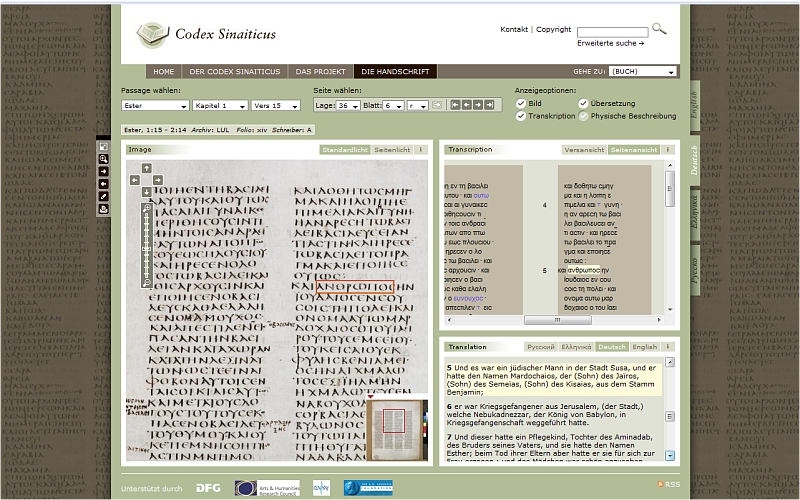Click the translation panel scroll-down arrow
This screenshot has height=500, width=800.
[x=670, y=456]
